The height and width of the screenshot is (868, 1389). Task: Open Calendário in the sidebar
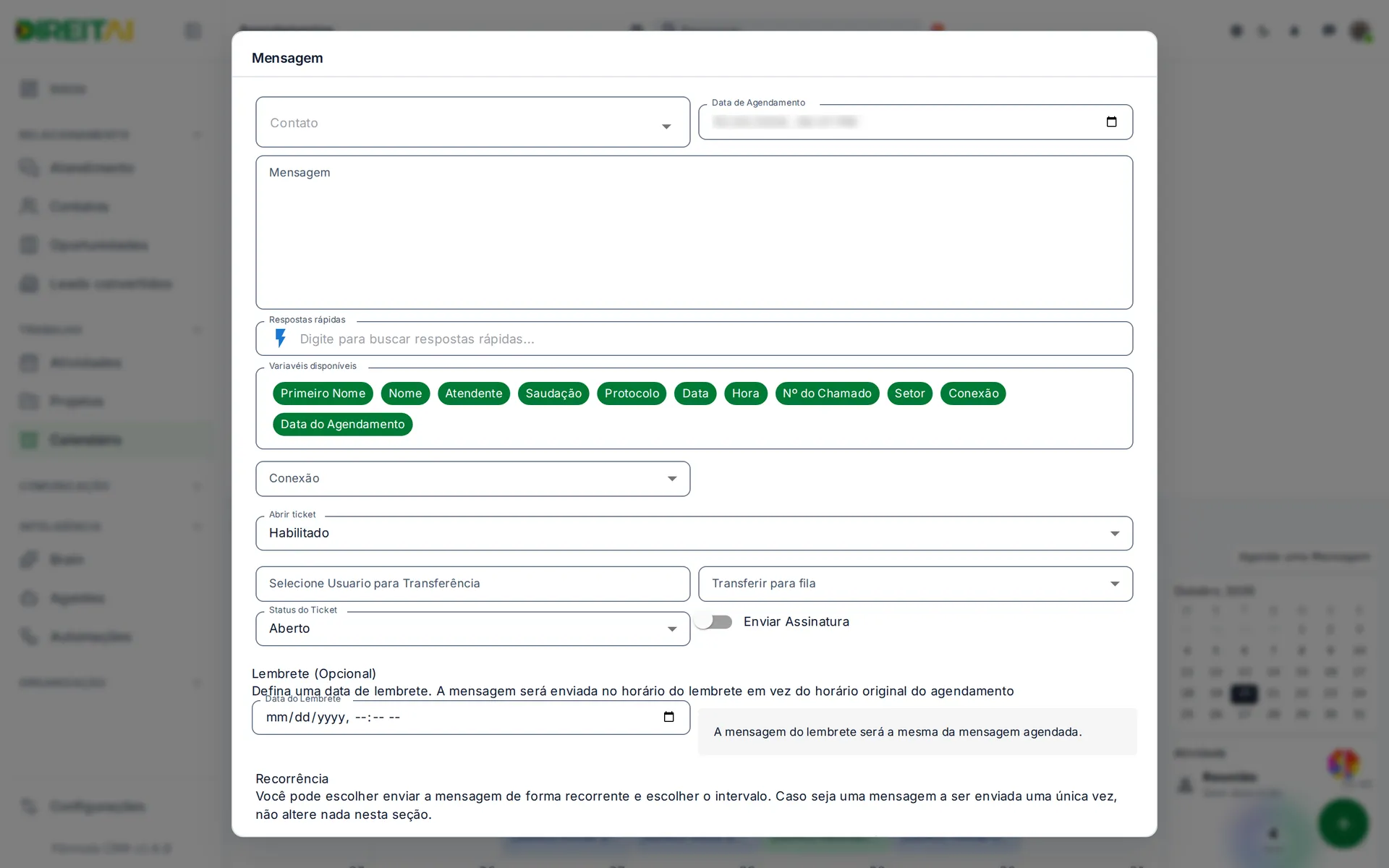(112, 440)
